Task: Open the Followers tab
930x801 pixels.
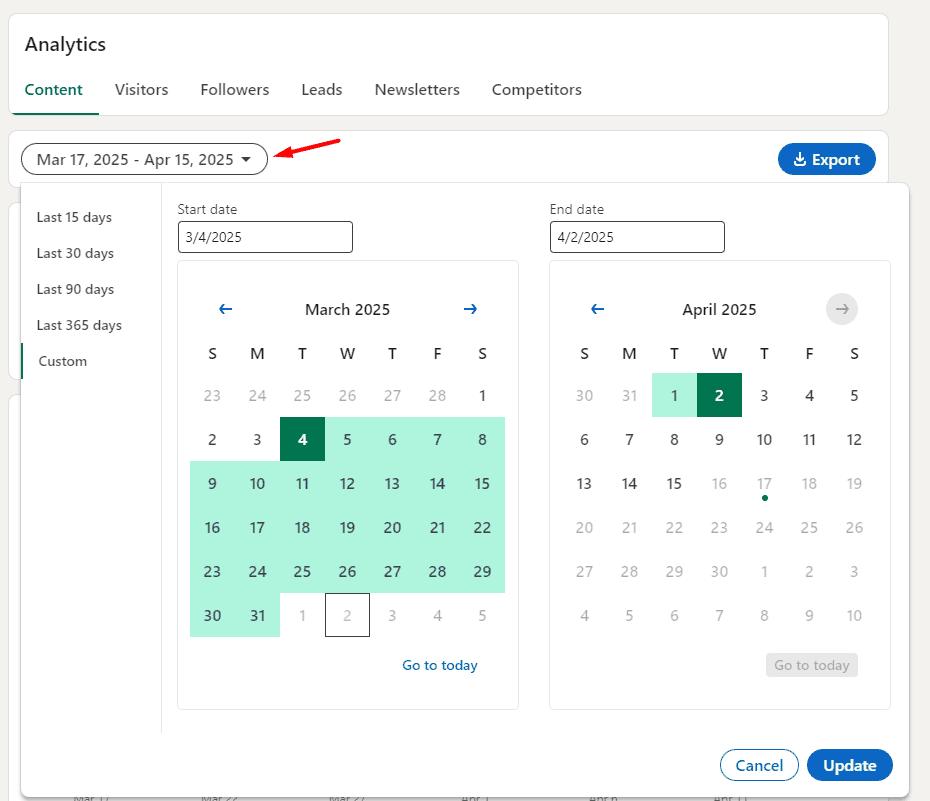Action: tap(234, 90)
